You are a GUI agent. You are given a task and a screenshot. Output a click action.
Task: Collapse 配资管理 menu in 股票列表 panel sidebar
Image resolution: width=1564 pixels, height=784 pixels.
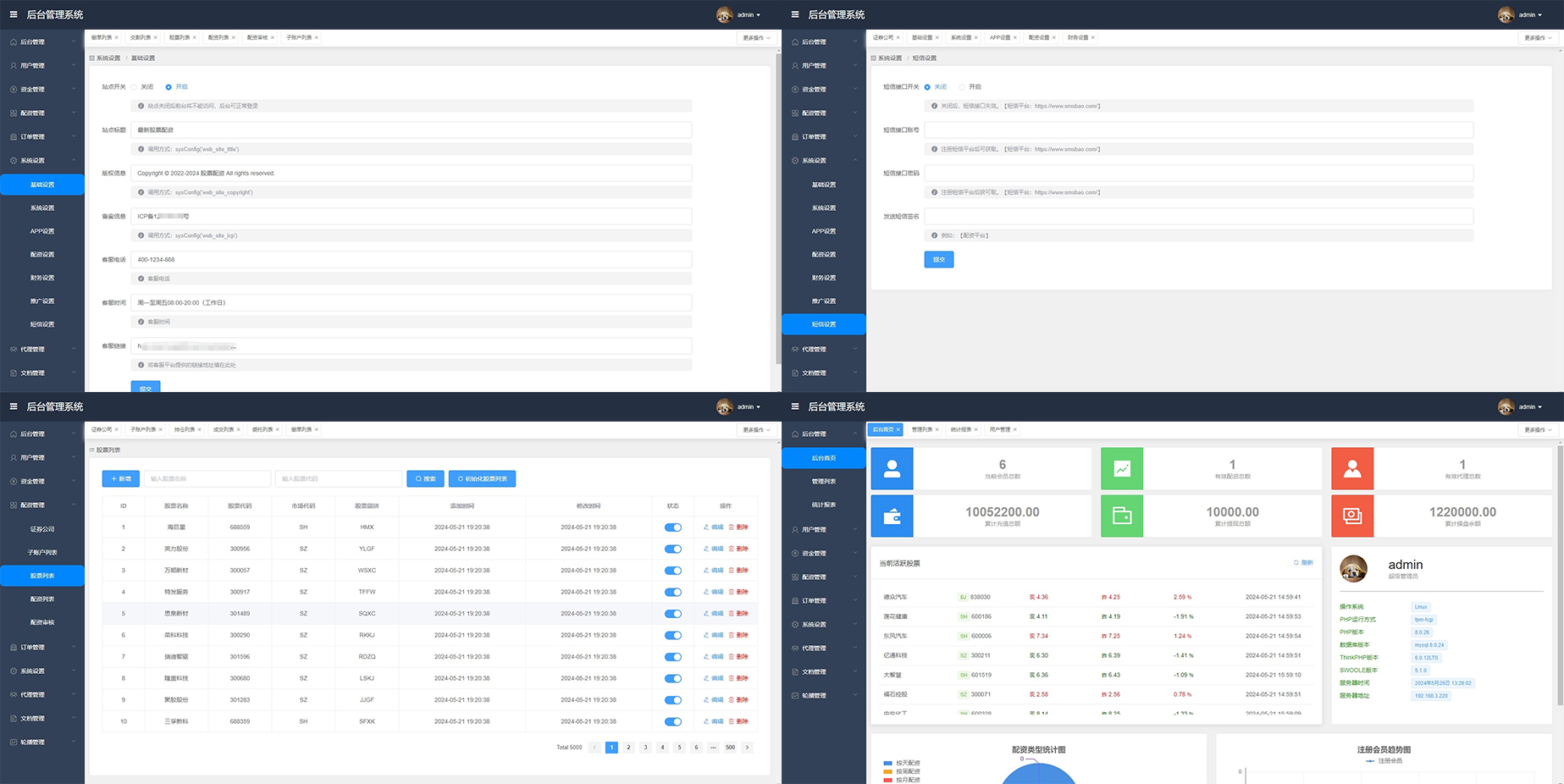[42, 505]
